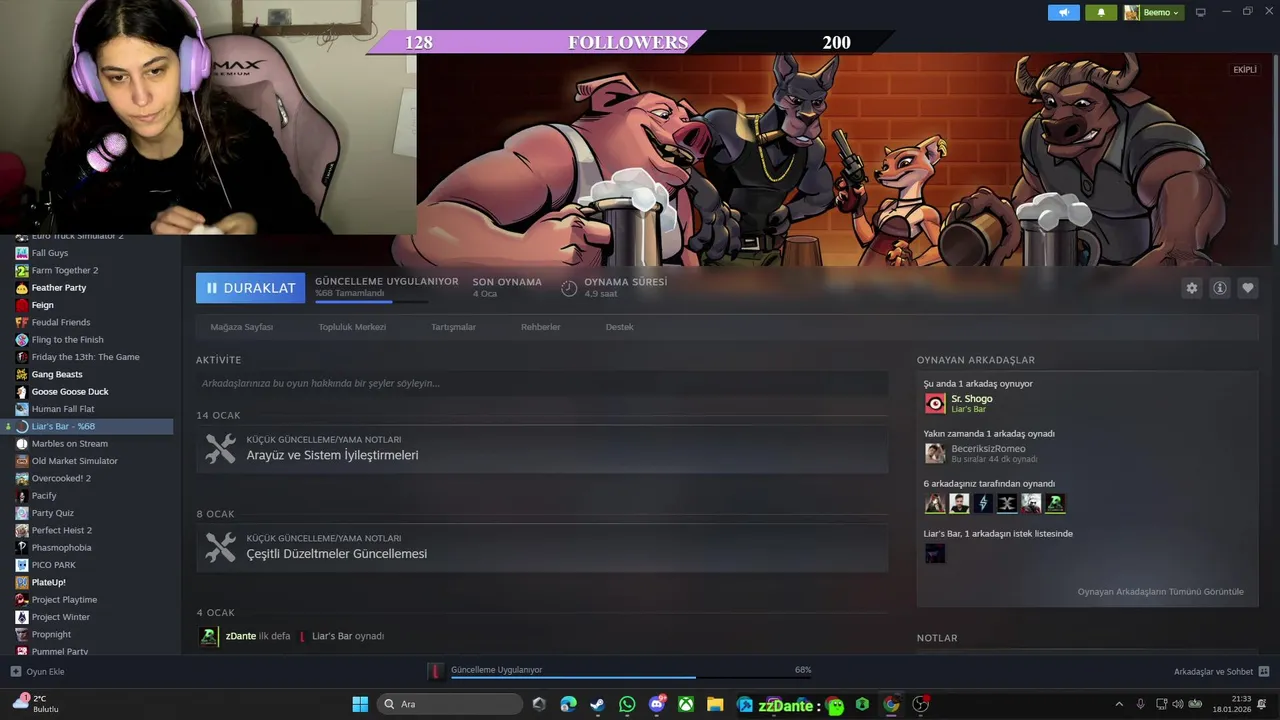Open the Mağaza Sayfası tab
1280x720 pixels.
242,327
